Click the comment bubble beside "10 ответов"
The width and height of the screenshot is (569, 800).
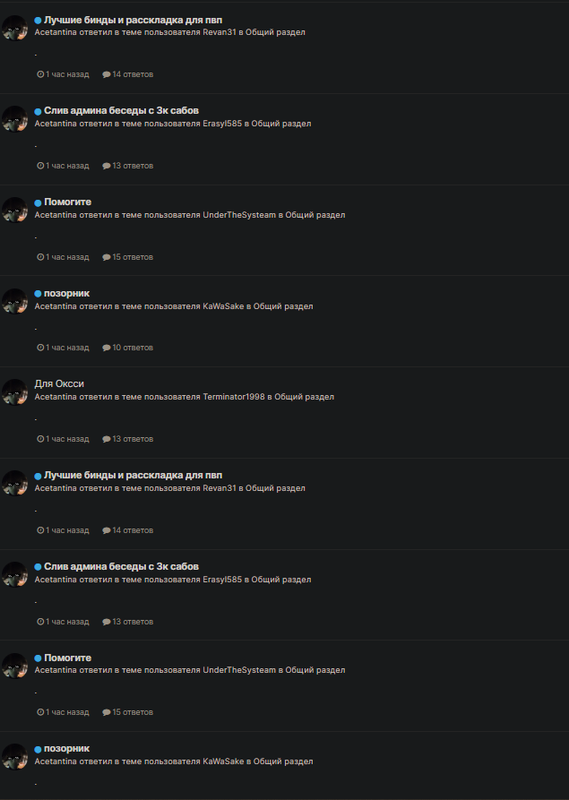[106, 347]
